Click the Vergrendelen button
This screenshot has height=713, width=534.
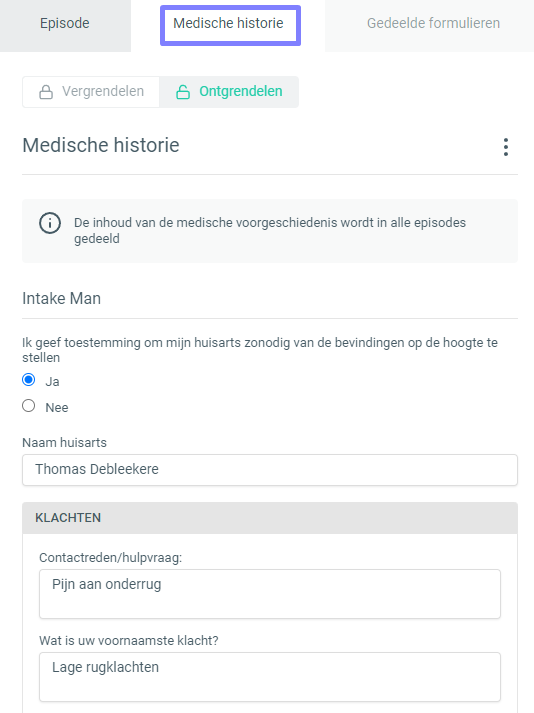coord(91,92)
